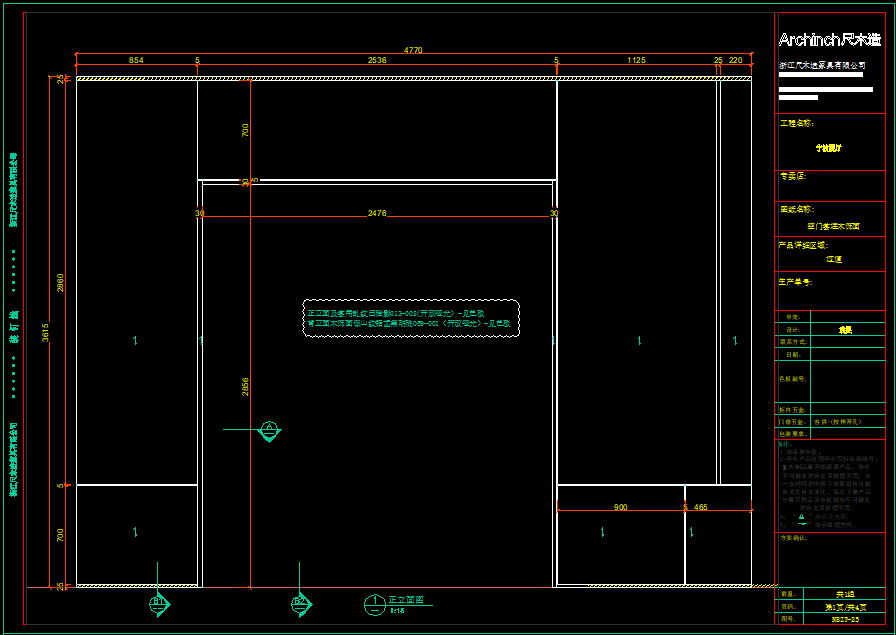Click the grain-direction line symbol in the notes
The width and height of the screenshot is (896, 635).
(x=802, y=525)
